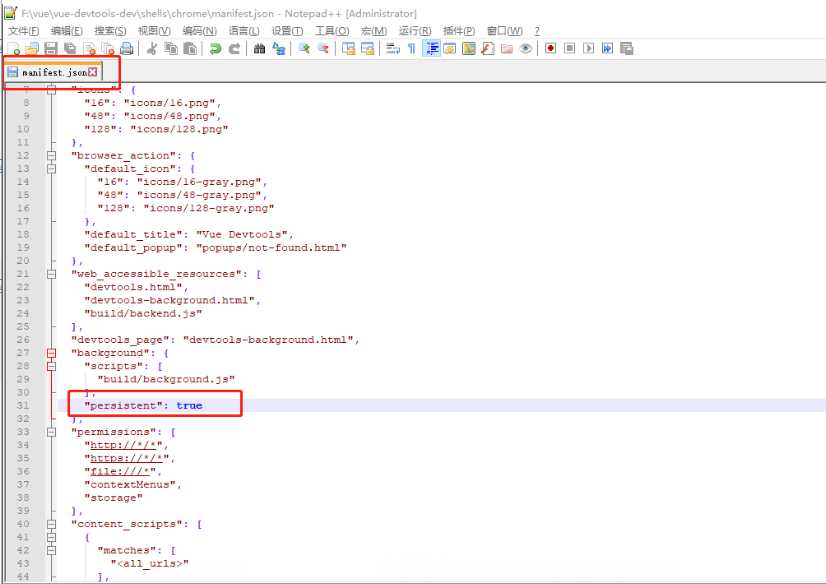Select the manifest.json tab

53,73
